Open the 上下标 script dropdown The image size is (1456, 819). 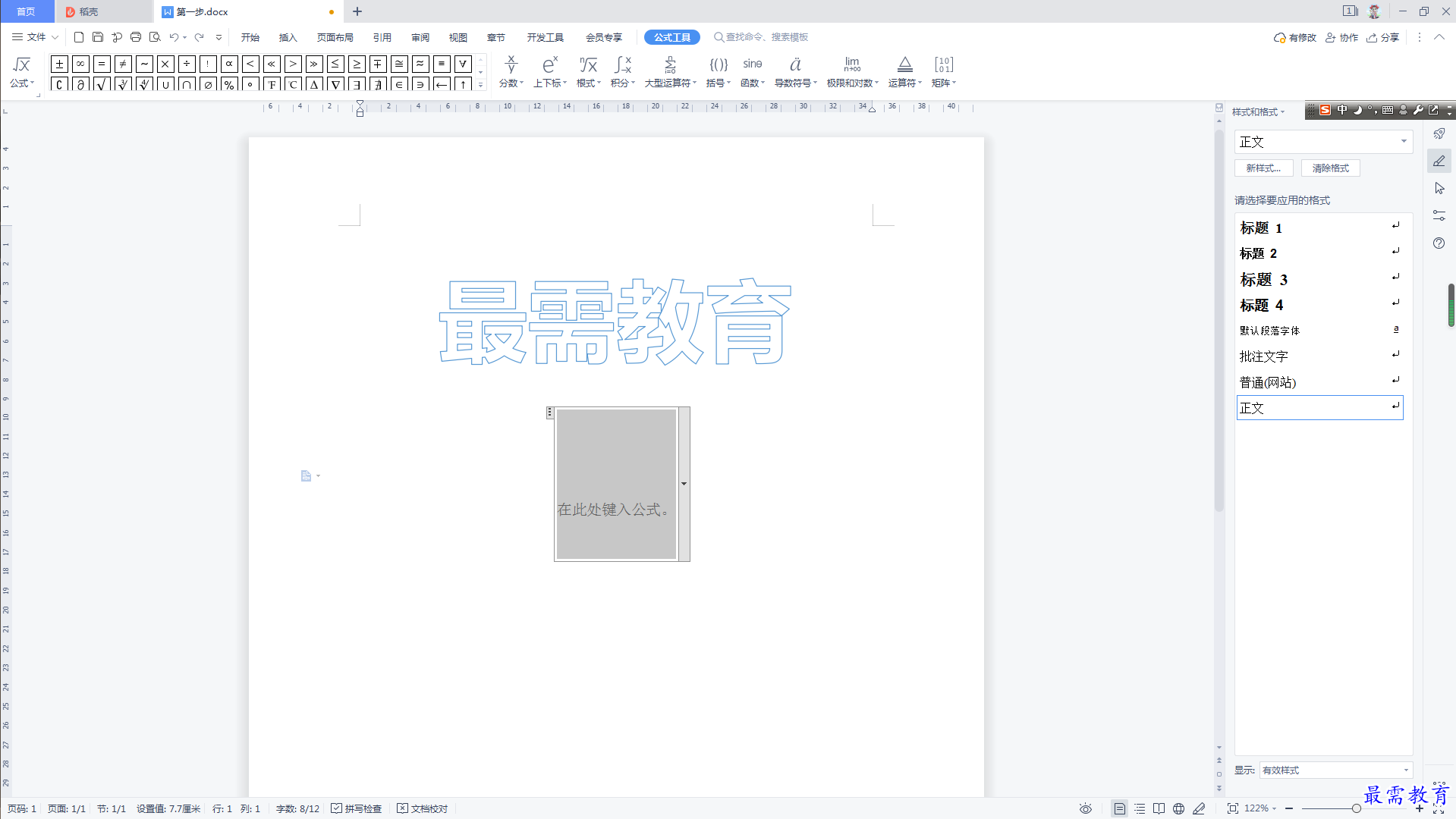[x=550, y=72]
